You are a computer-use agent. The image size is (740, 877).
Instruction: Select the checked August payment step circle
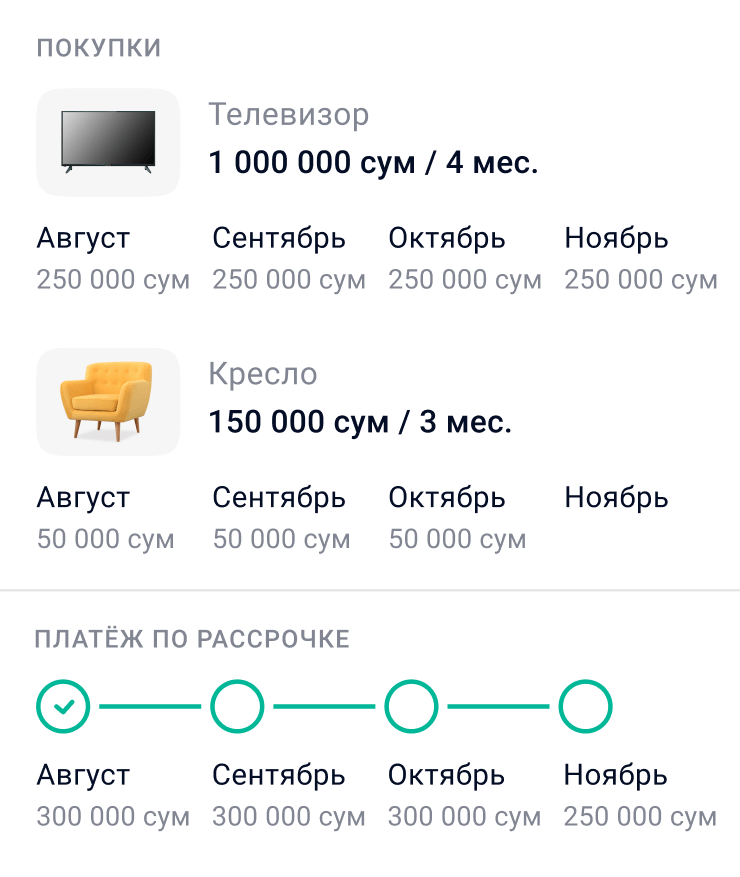63,707
